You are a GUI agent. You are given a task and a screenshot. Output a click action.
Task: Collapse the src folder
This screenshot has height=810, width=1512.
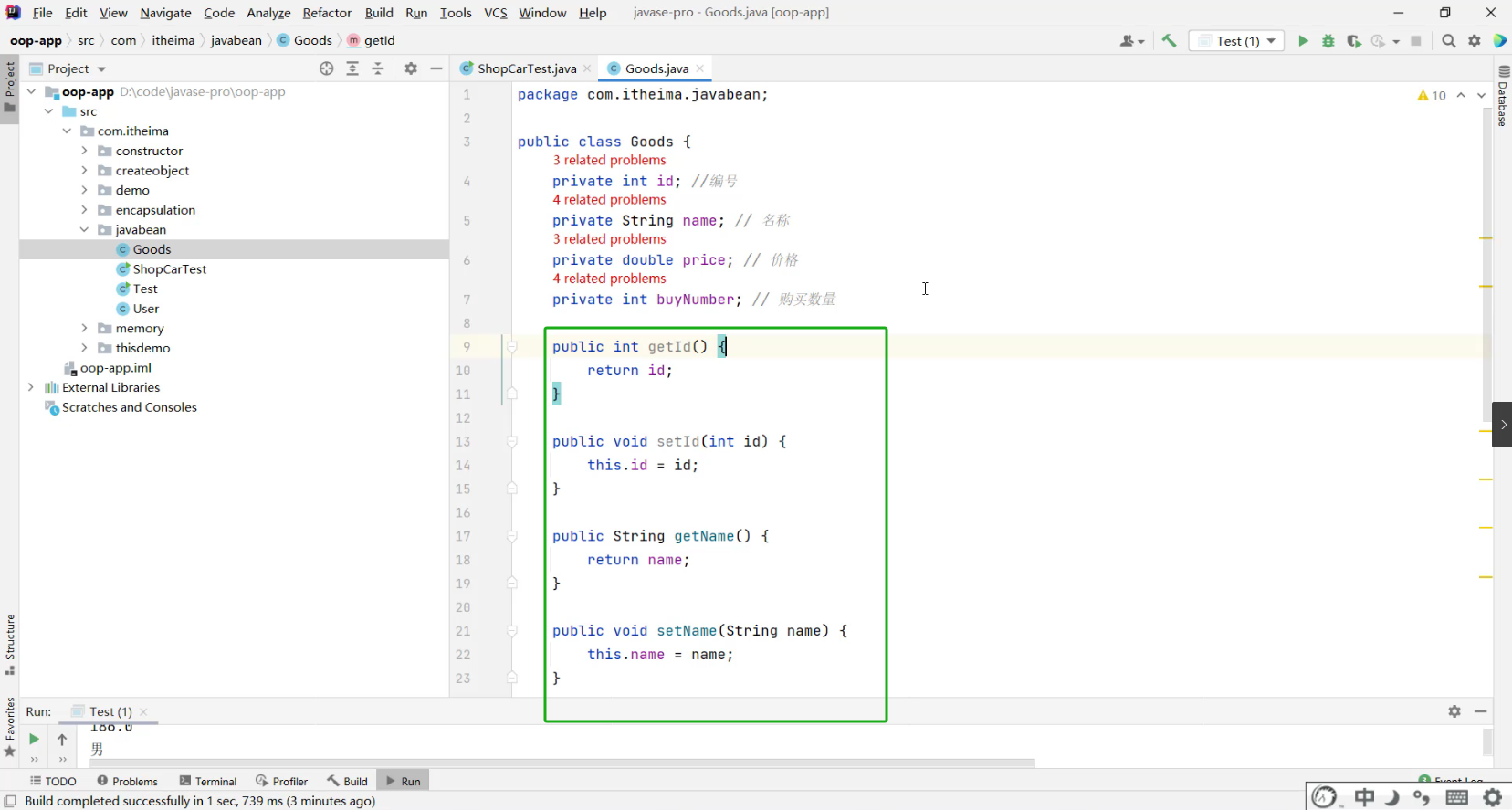coord(48,111)
